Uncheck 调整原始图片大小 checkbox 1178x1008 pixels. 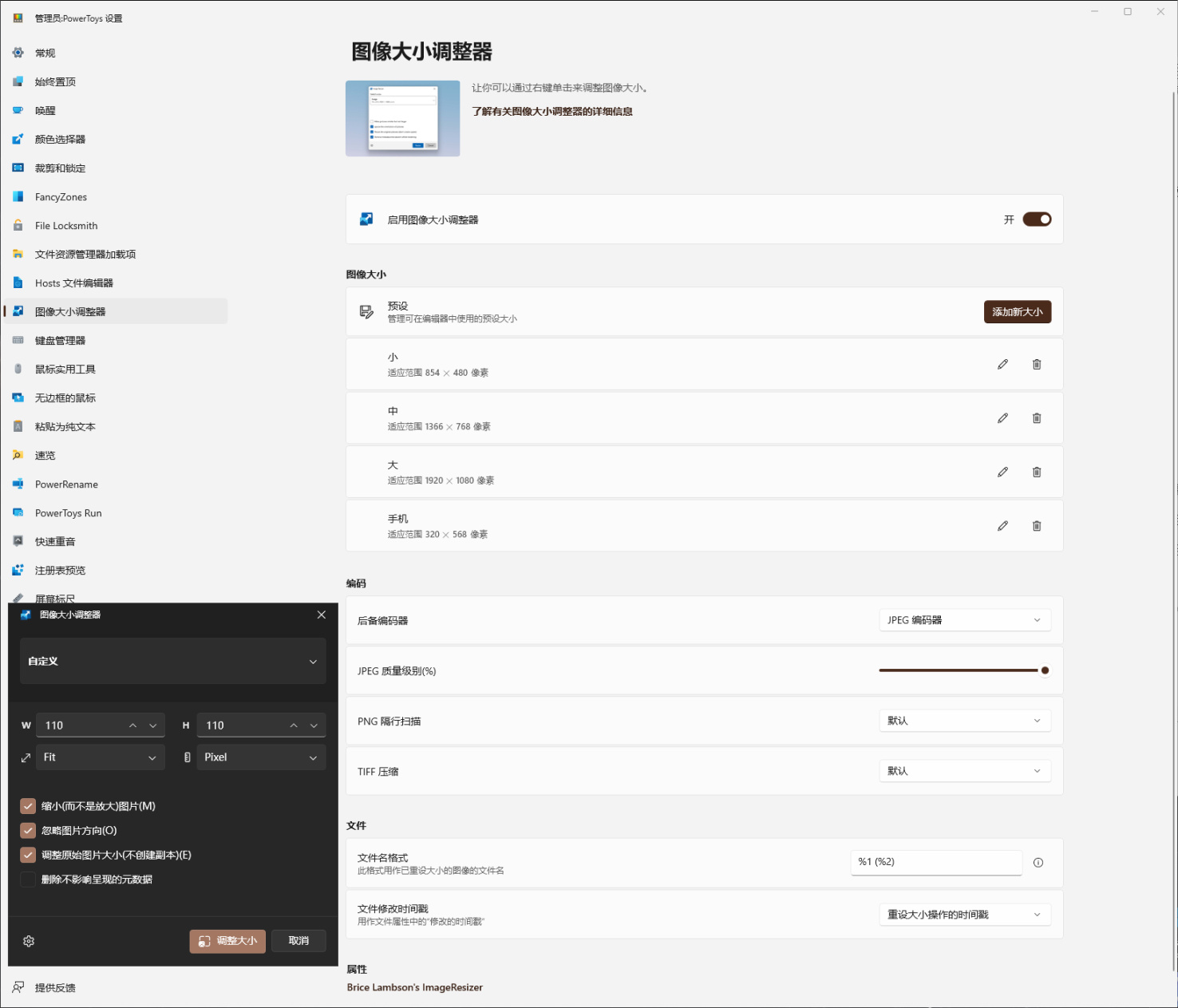pyautogui.click(x=28, y=855)
